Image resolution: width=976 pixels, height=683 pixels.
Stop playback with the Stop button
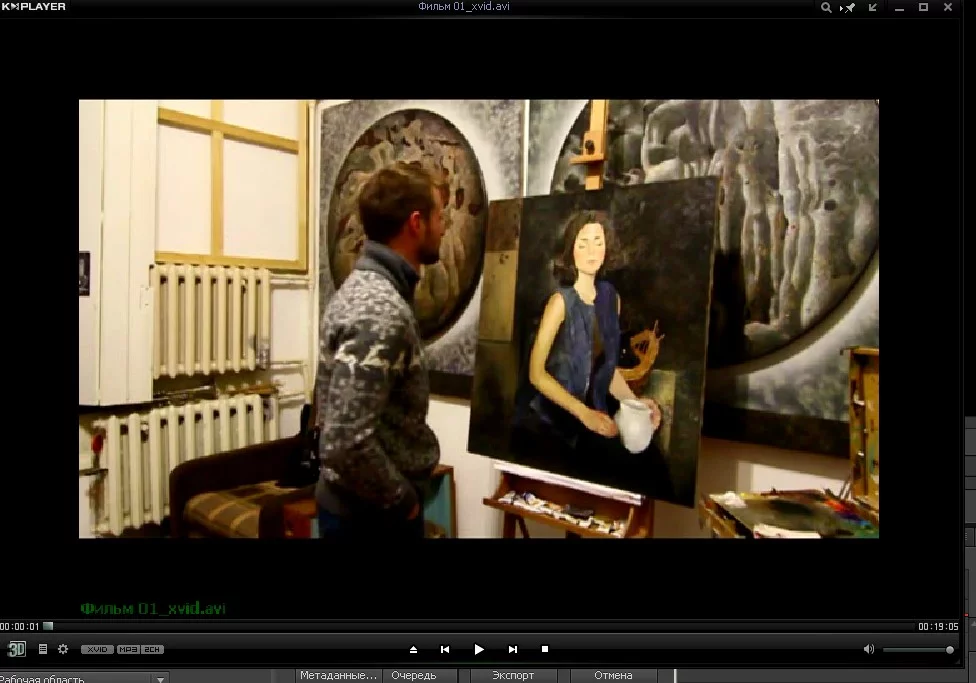tap(545, 649)
